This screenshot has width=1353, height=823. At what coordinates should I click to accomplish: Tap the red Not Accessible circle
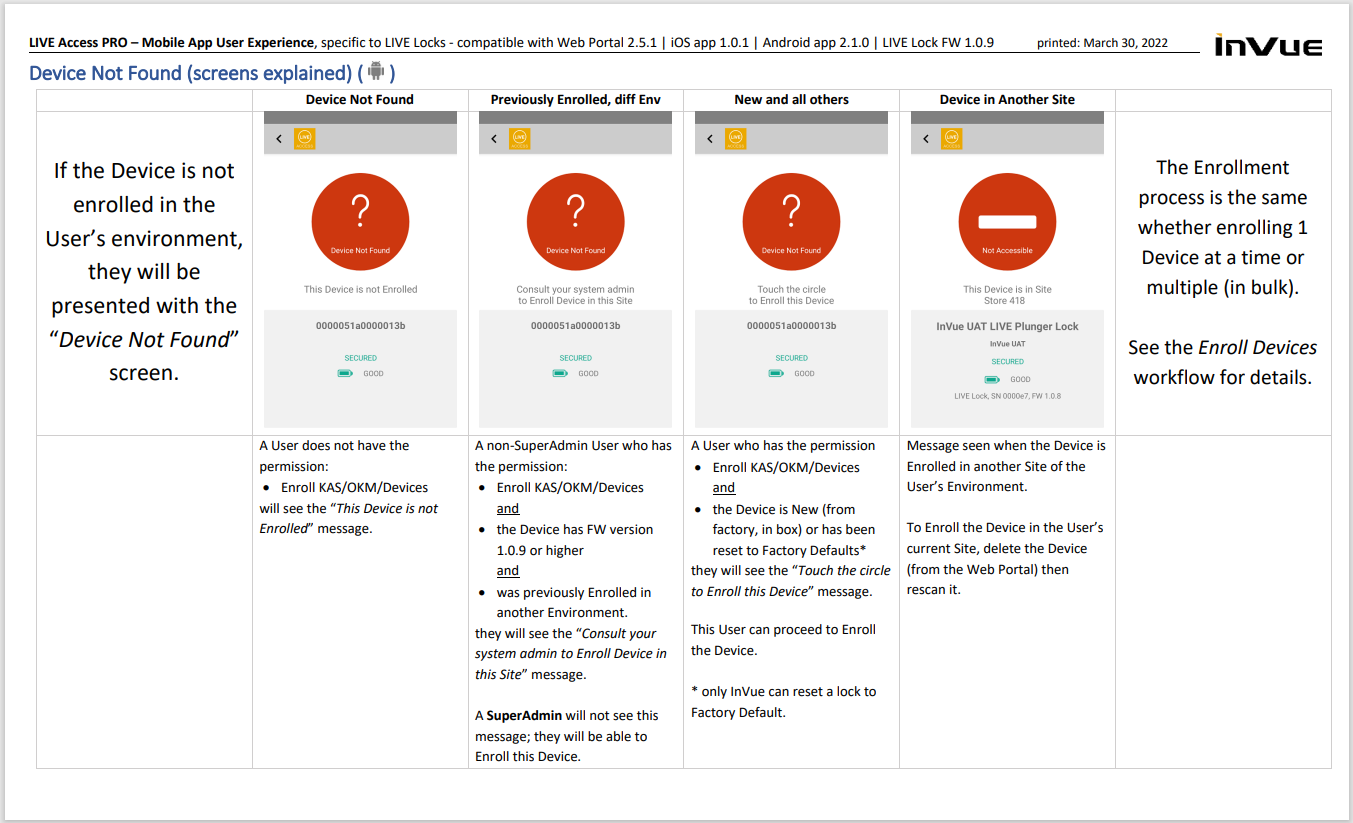pos(1008,222)
